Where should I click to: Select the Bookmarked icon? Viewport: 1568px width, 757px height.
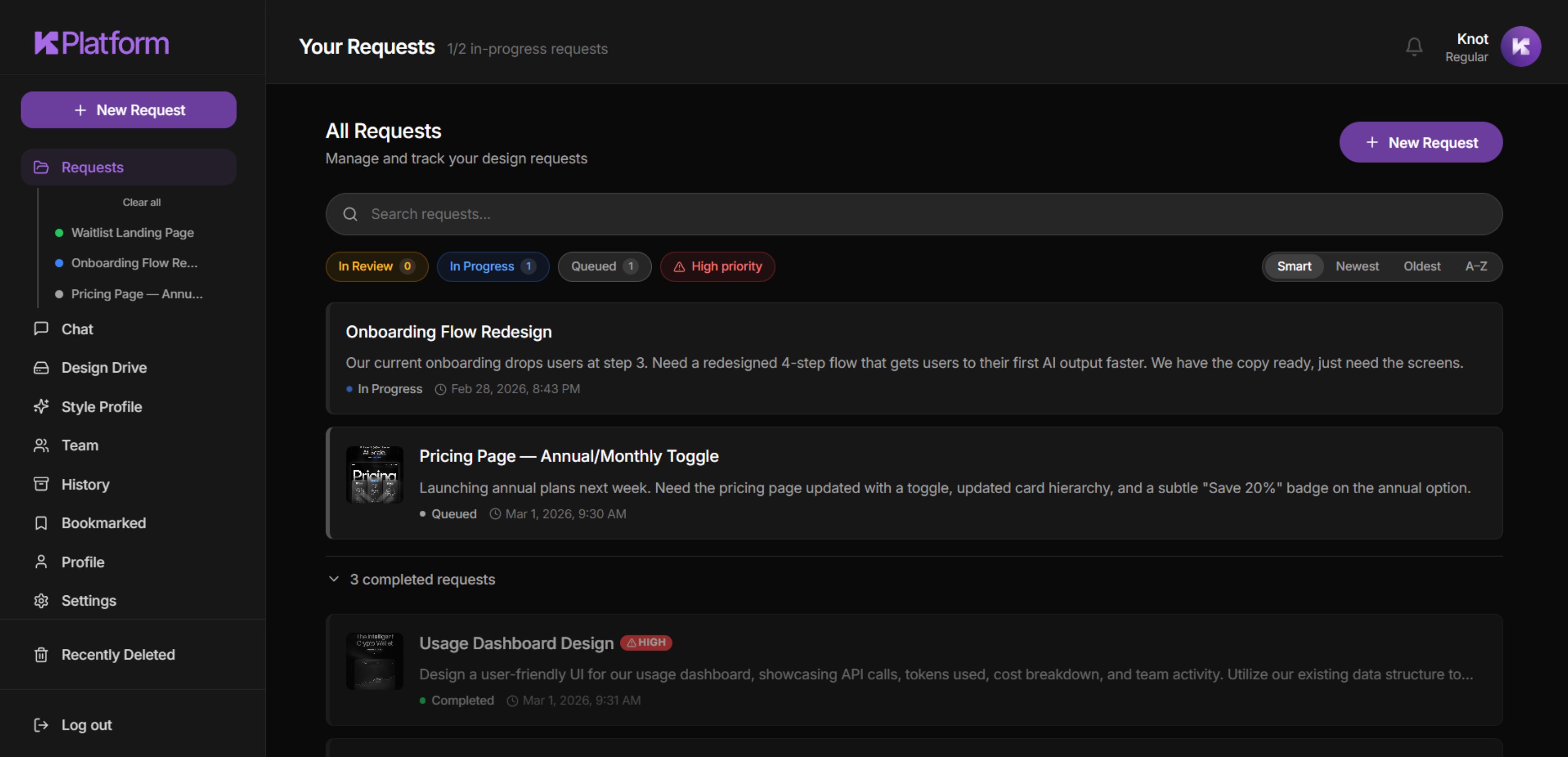pyautogui.click(x=41, y=523)
